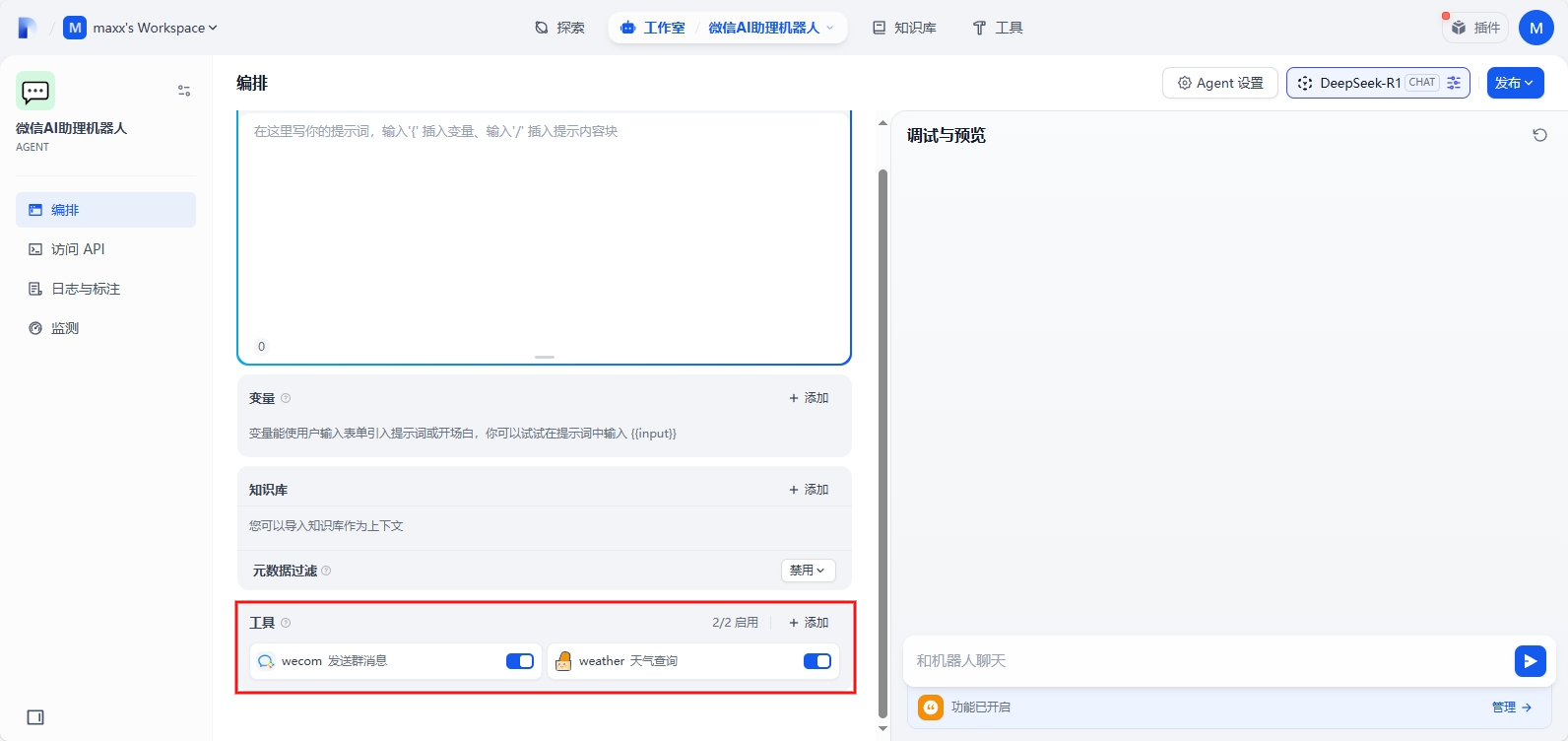Add a new 变量
The height and width of the screenshot is (741, 1568).
[x=809, y=398]
